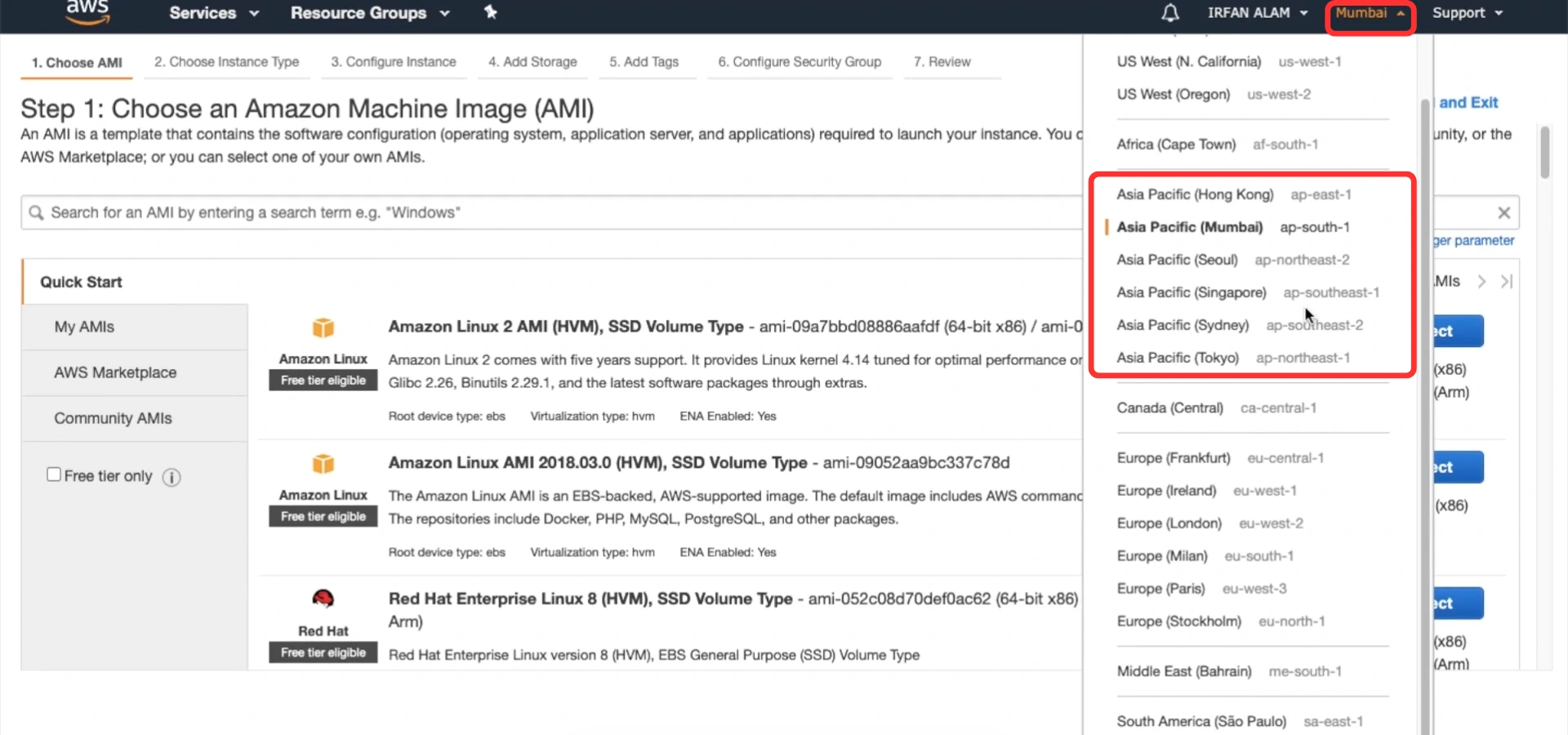Select Canada (Central) region

tap(1217, 408)
